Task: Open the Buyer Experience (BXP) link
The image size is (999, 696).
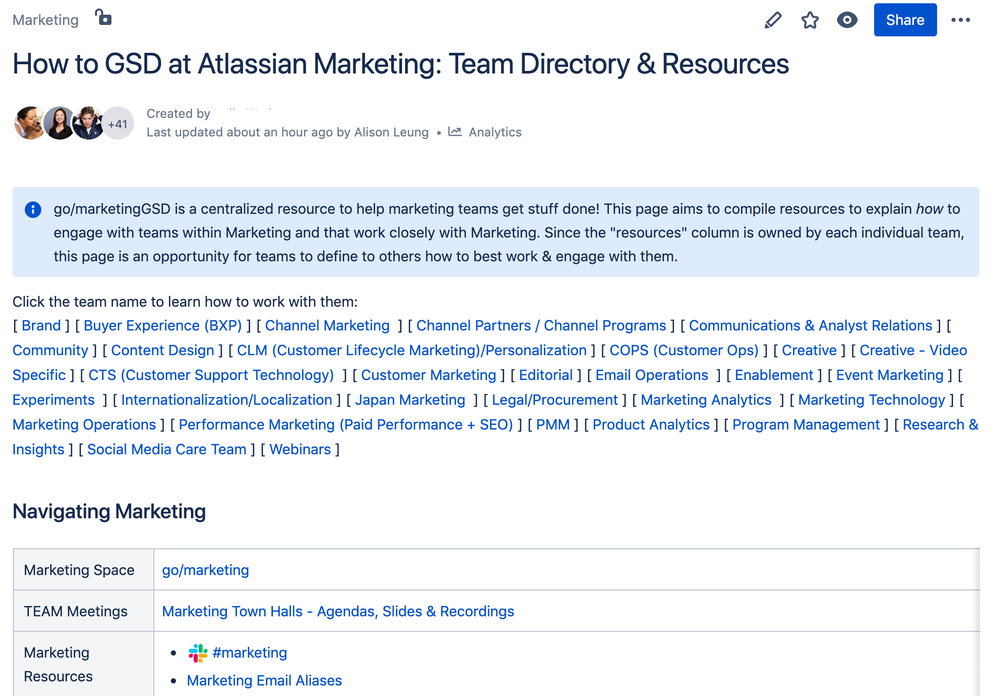Action: (x=162, y=326)
